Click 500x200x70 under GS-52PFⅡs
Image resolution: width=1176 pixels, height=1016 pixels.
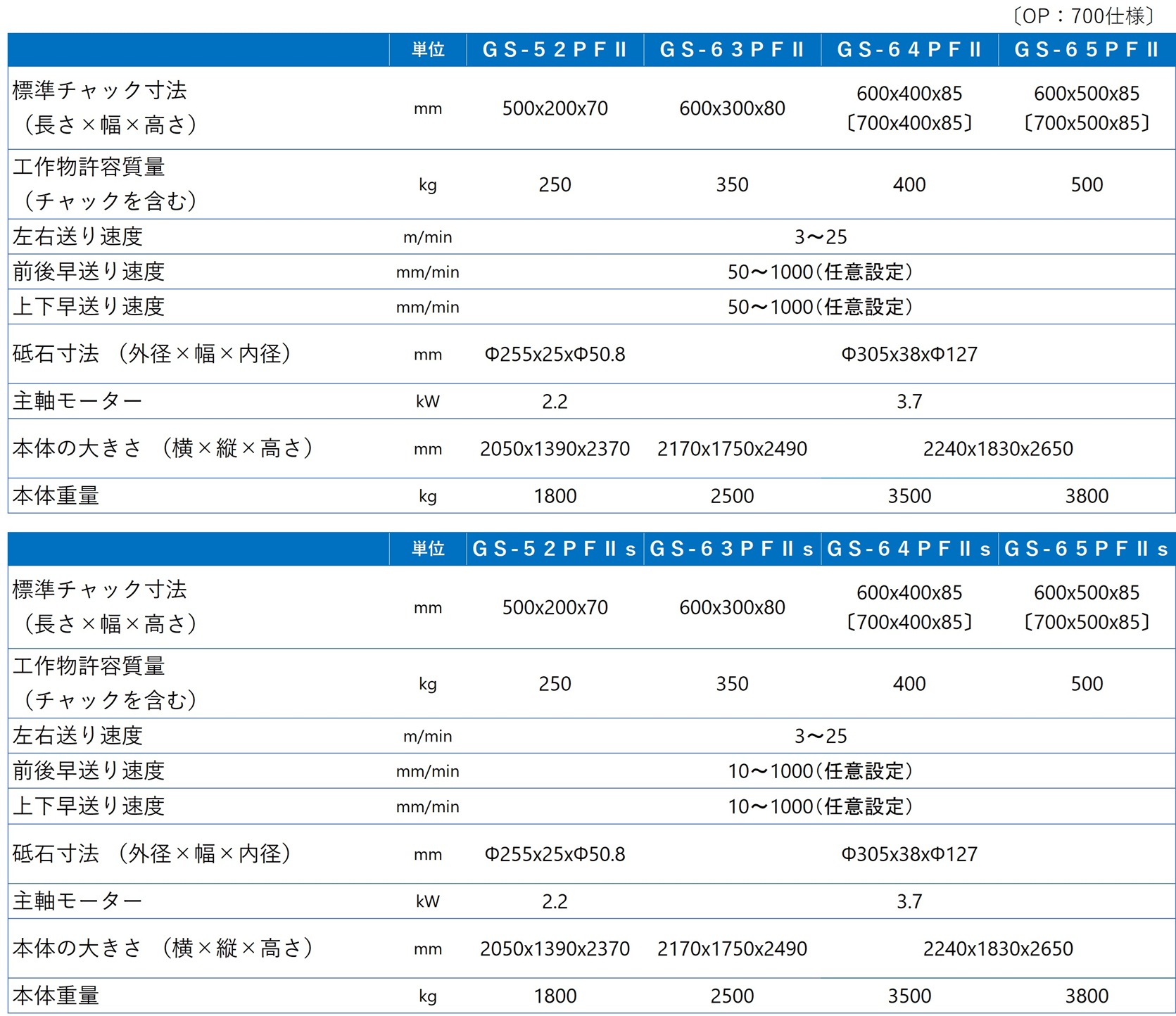[x=555, y=607]
